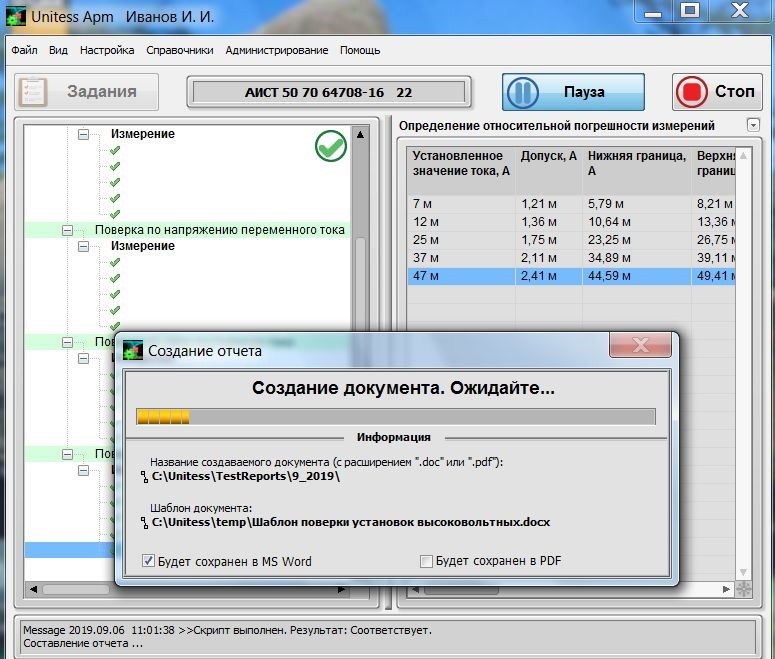Image resolution: width=775 pixels, height=659 pixels.
Task: Open dropdown next to 'Определение относительной погрешности измерений'
Action: coord(753,125)
